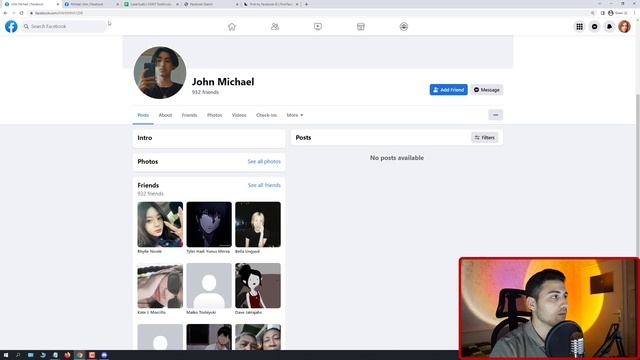Image resolution: width=640 pixels, height=360 pixels.
Task: Switch to the Check-ins tab
Action: [267, 115]
